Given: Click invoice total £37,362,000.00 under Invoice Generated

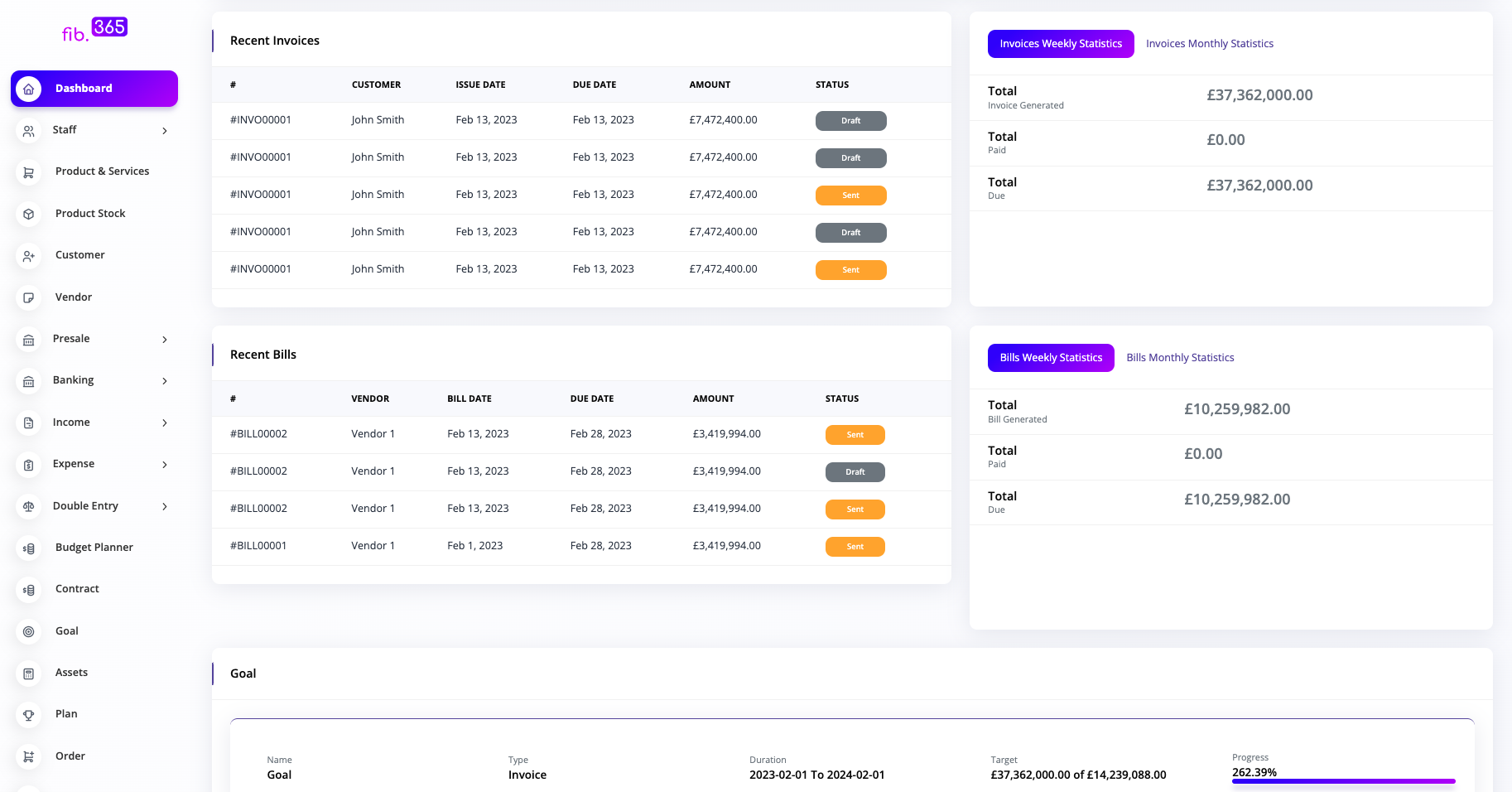Looking at the screenshot, I should (1259, 95).
